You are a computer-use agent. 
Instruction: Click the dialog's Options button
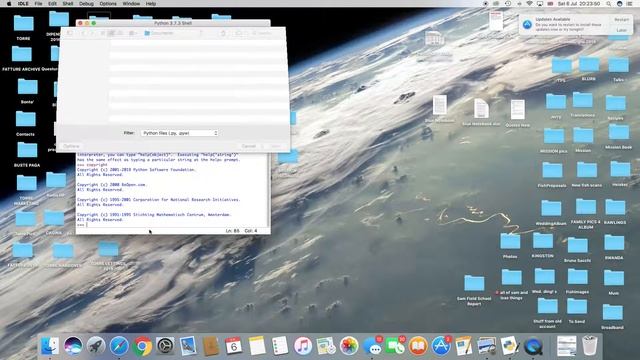[x=71, y=146]
